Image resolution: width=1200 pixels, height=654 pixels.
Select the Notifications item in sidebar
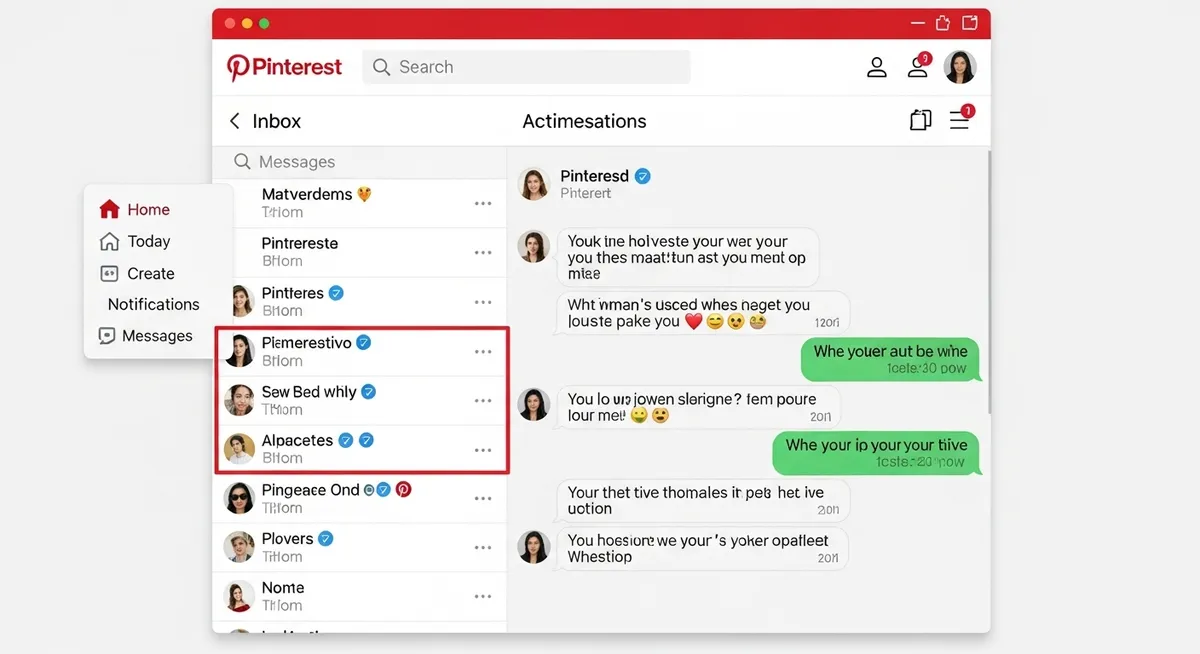pyautogui.click(x=151, y=304)
